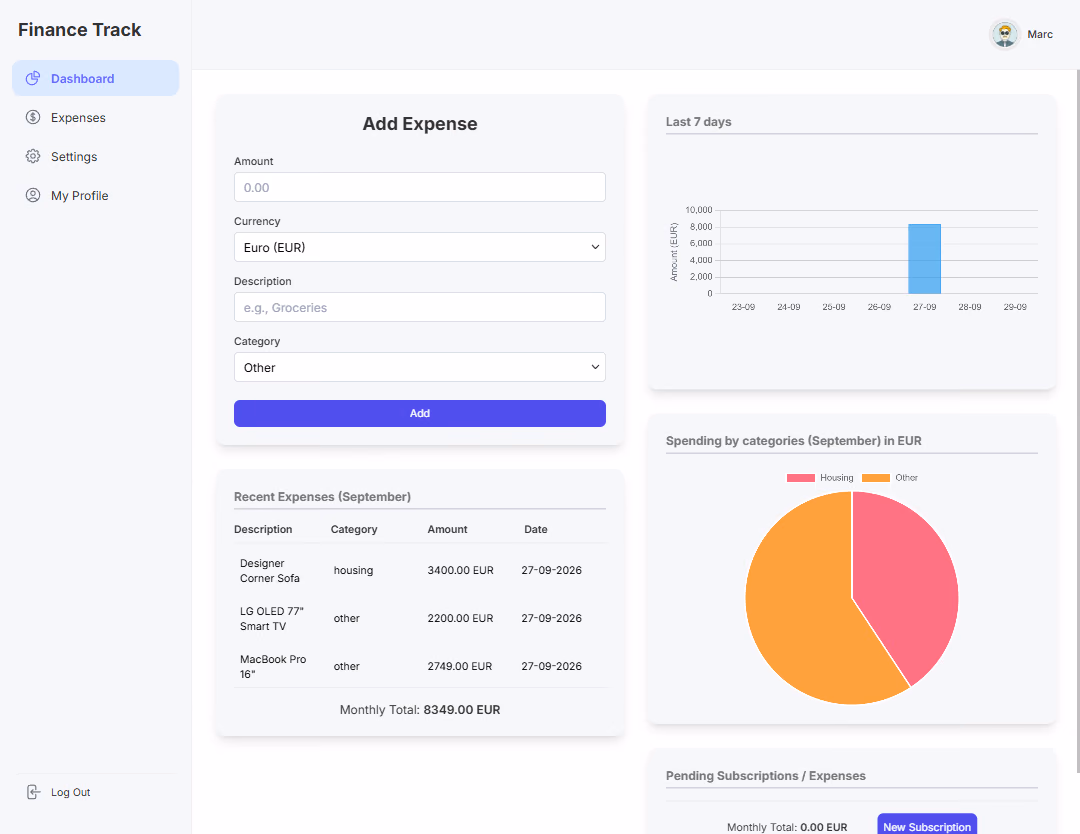
Task: Click the Settings gear icon
Action: pos(32,156)
